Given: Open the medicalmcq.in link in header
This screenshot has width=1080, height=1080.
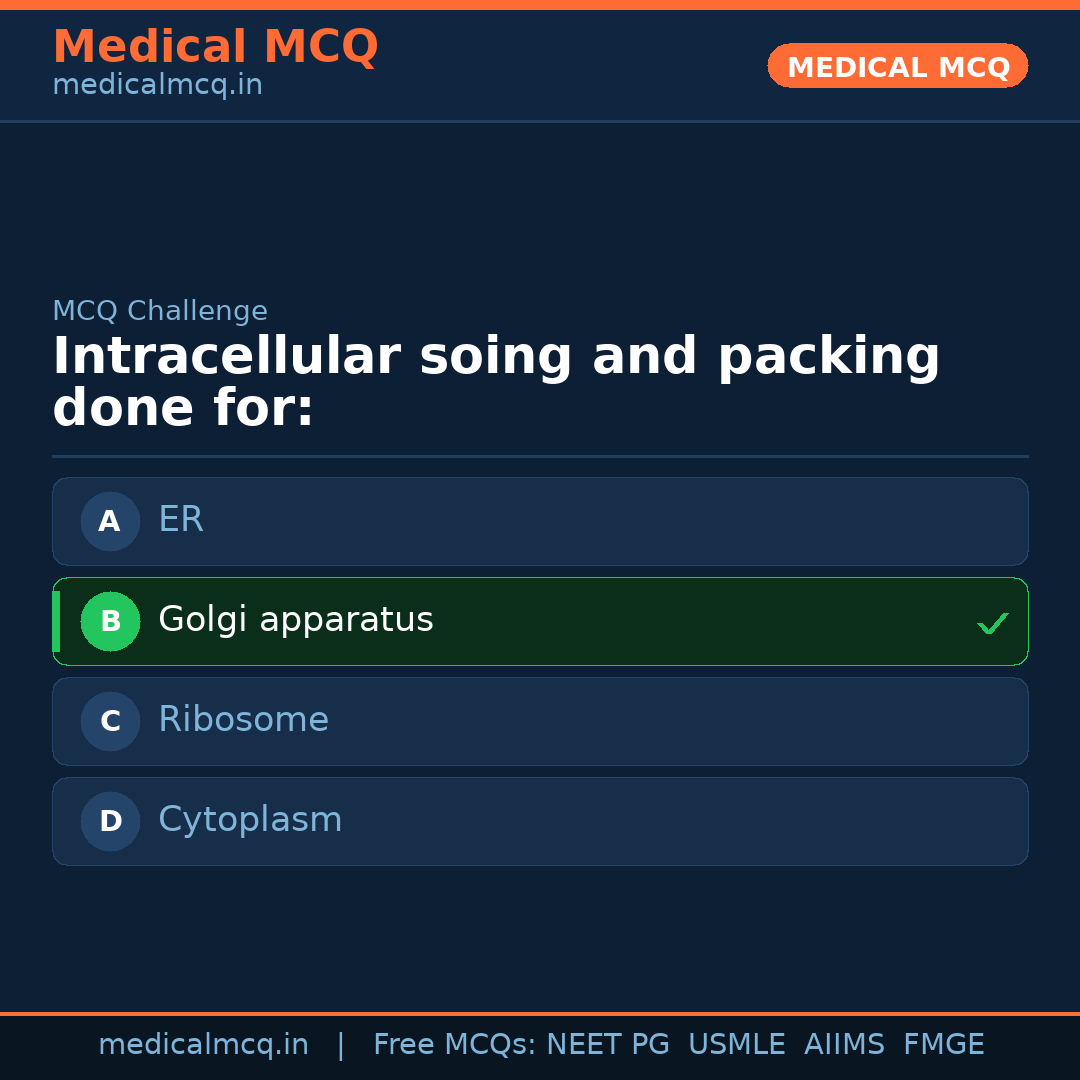Looking at the screenshot, I should pos(157,85).
